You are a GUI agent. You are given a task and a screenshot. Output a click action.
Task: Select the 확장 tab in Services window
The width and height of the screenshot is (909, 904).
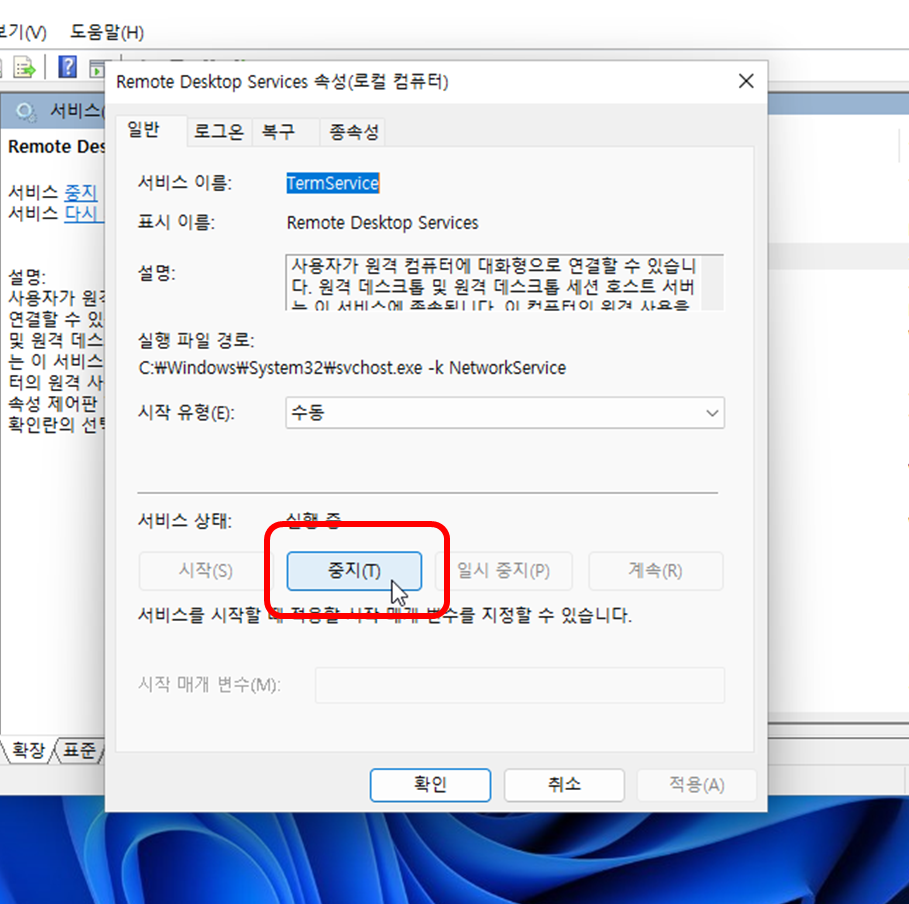[28, 750]
